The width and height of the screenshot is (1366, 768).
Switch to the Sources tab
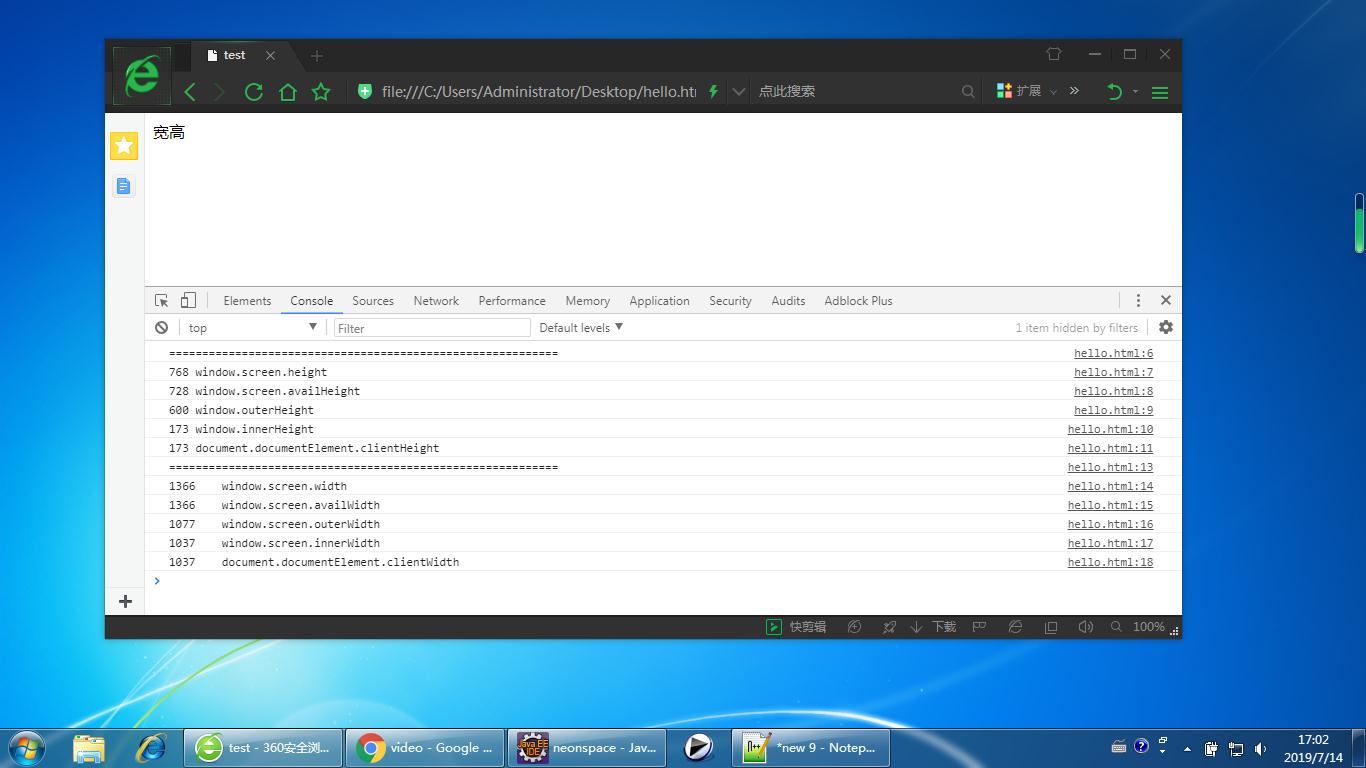click(373, 301)
